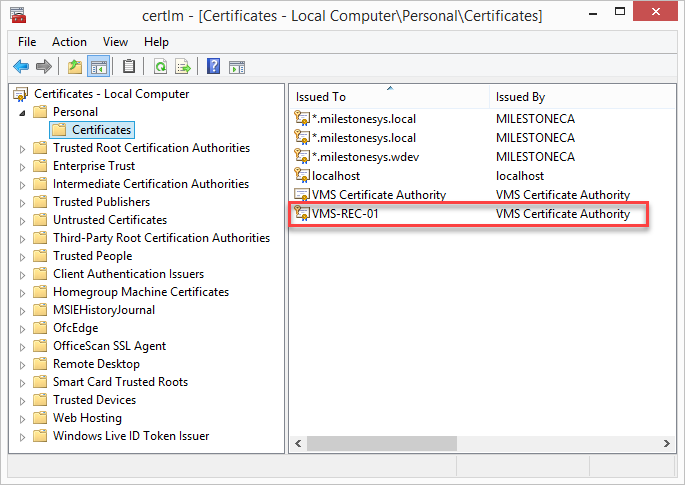This screenshot has width=685, height=485.
Task: Click the Back arrow in the toolbar
Action: click(21, 67)
